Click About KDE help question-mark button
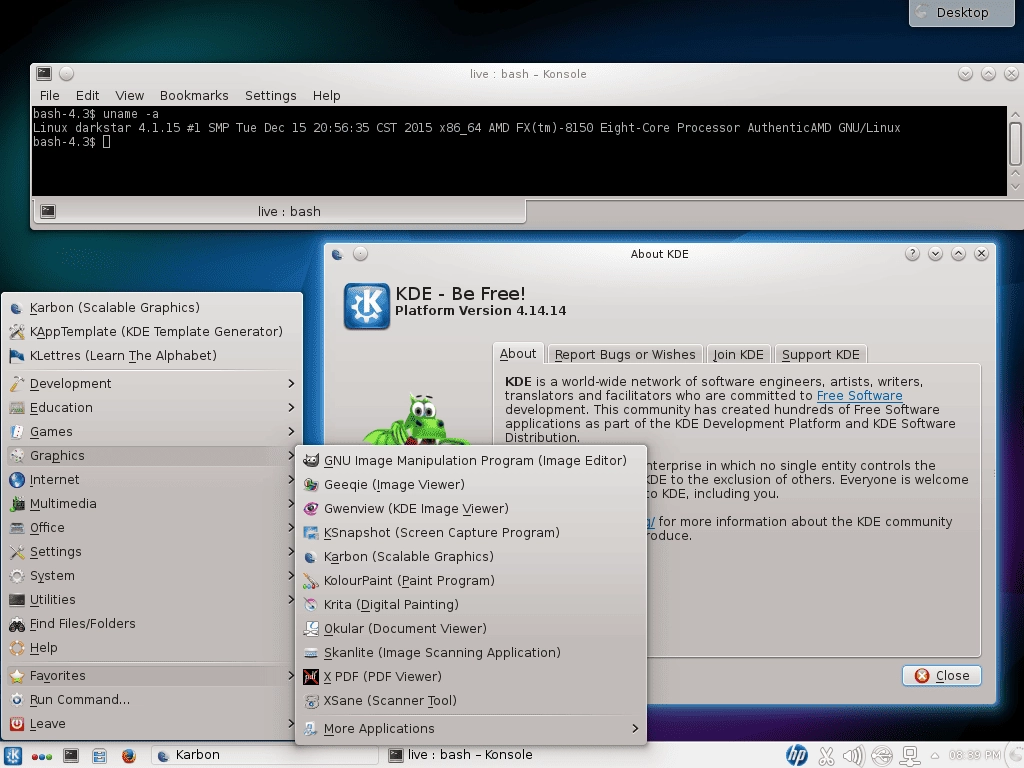Image resolution: width=1024 pixels, height=768 pixels. [x=912, y=254]
